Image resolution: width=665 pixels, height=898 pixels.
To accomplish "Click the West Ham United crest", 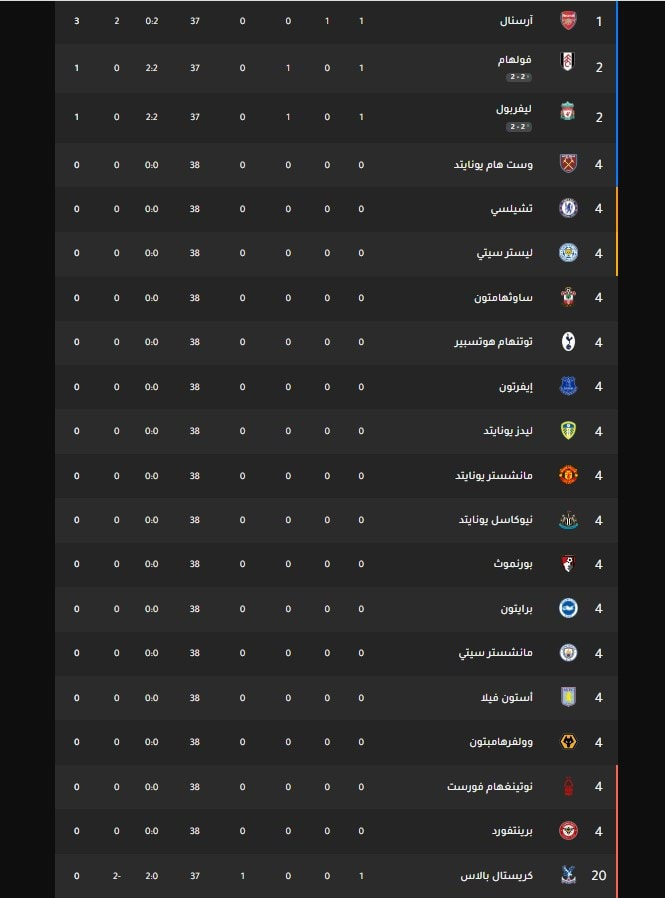I will coord(568,164).
